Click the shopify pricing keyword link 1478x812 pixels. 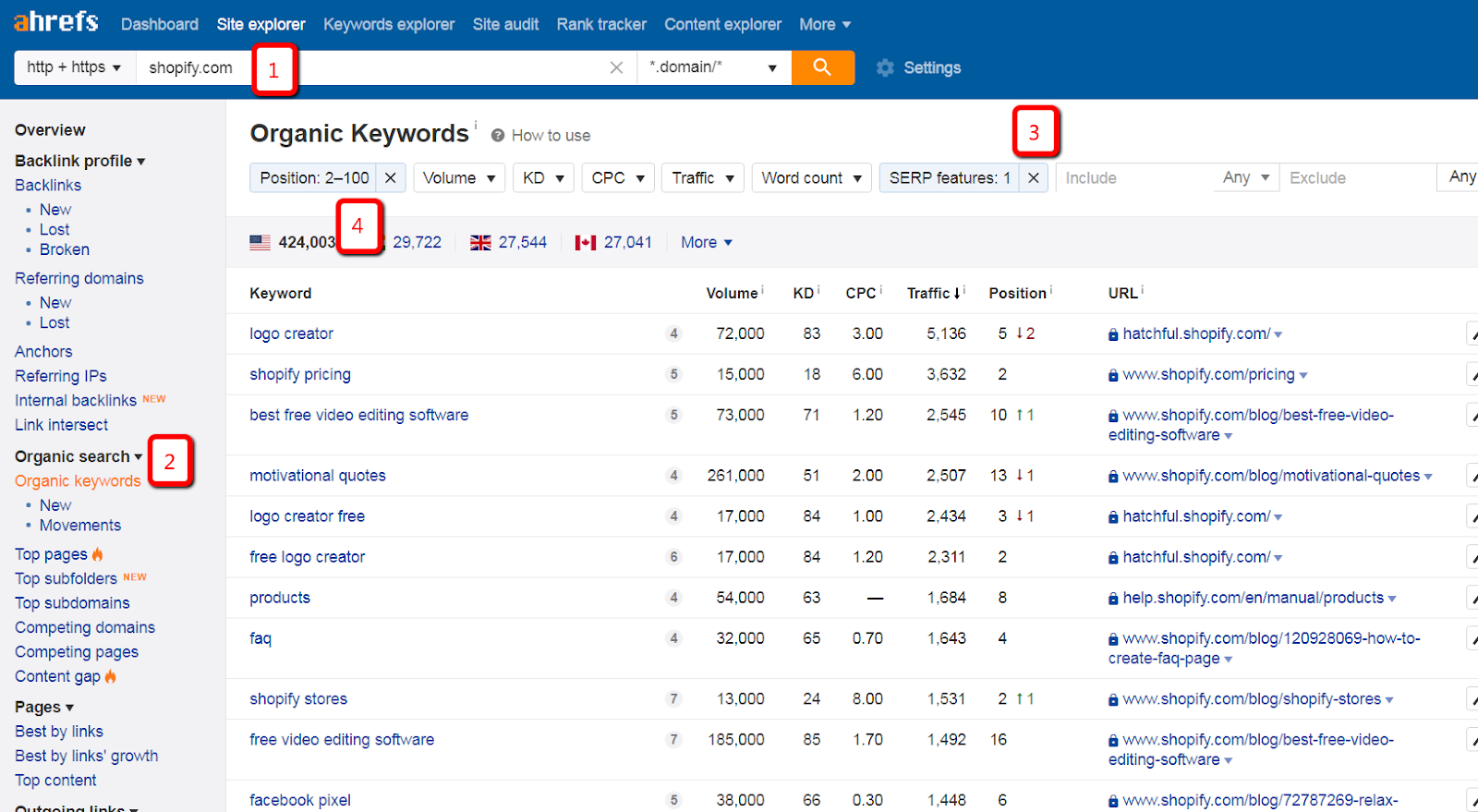coord(300,375)
